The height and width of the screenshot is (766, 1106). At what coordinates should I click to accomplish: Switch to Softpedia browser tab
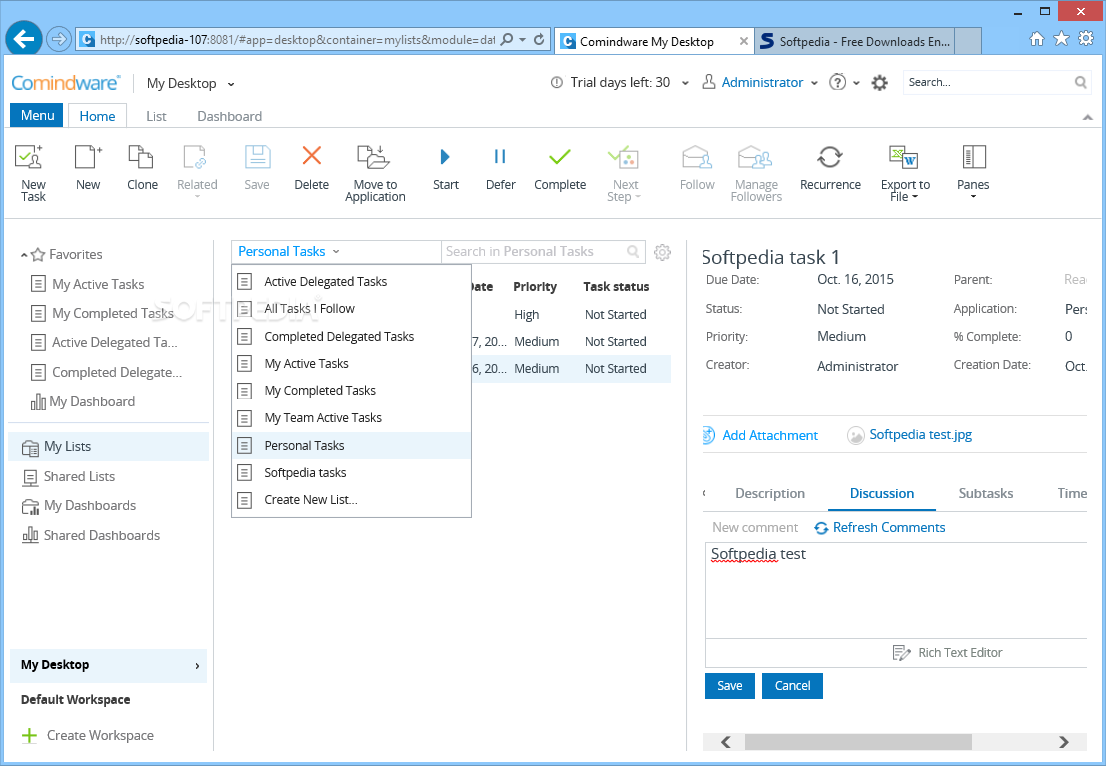click(856, 42)
